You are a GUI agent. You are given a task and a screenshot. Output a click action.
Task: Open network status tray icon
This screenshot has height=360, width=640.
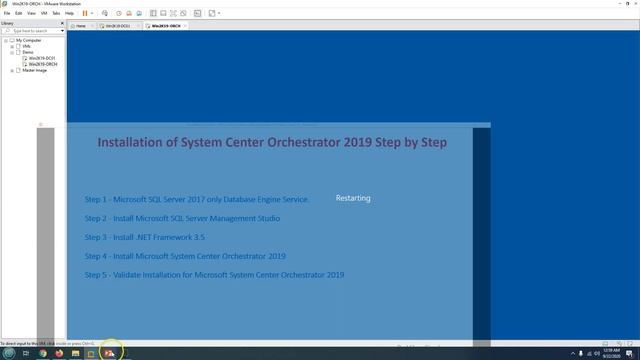click(589, 353)
